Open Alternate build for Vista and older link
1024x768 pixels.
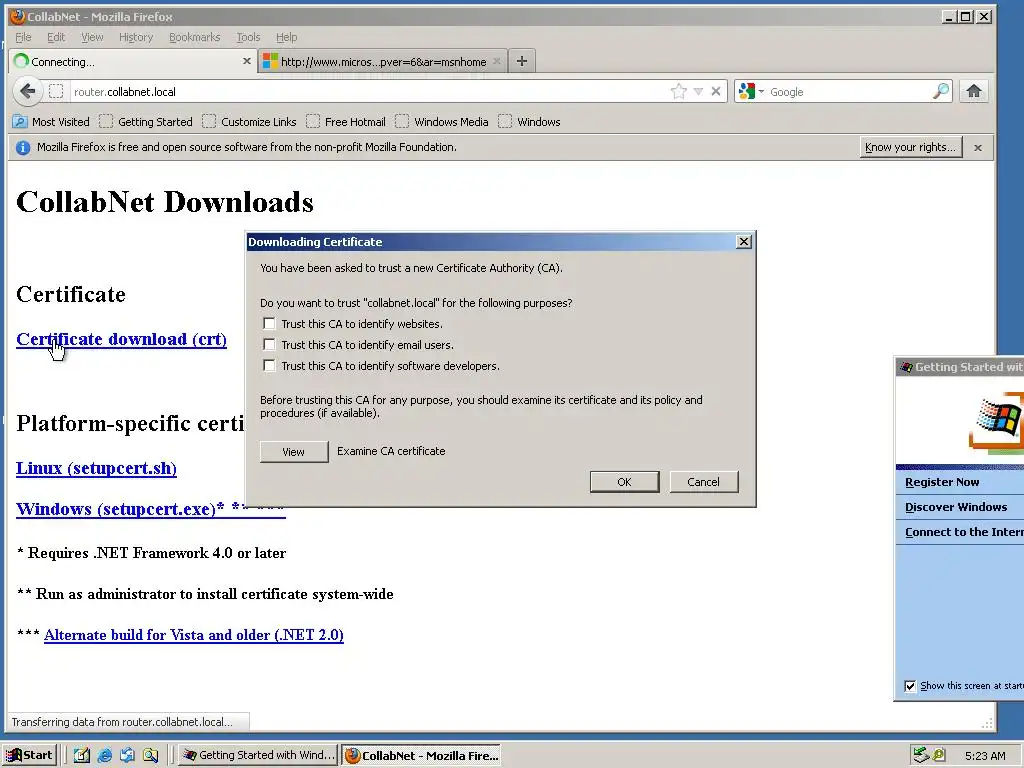(194, 635)
